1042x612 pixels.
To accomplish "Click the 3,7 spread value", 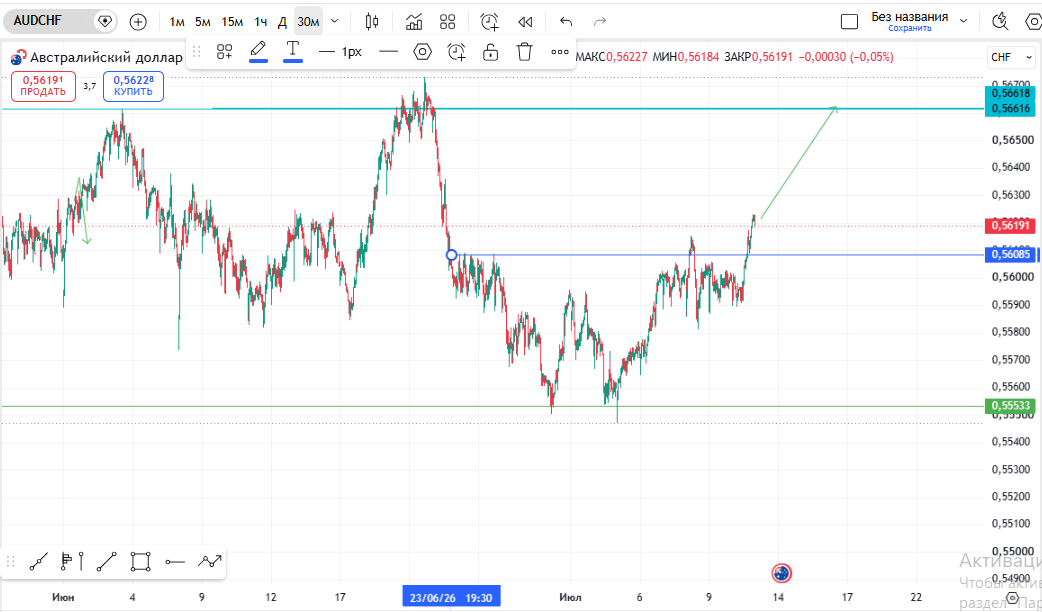I will coord(90,86).
